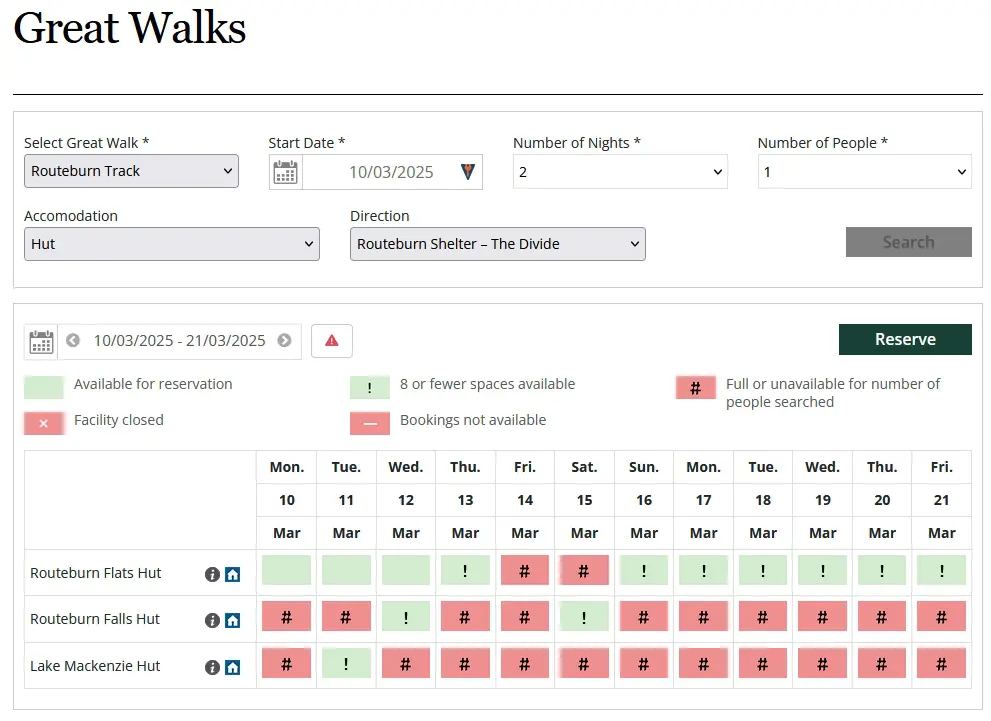This screenshot has height=721, width=991.
Task: Click the Lake Mackenzie Hut row label
Action: point(95,666)
